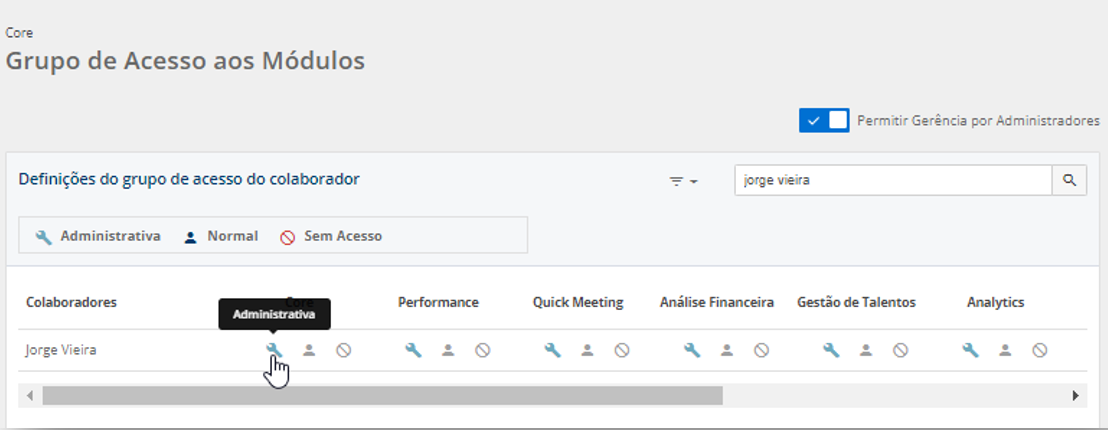The width and height of the screenshot is (1108, 430).
Task: Set Gestão de Talentos to Normal access
Action: 866,350
